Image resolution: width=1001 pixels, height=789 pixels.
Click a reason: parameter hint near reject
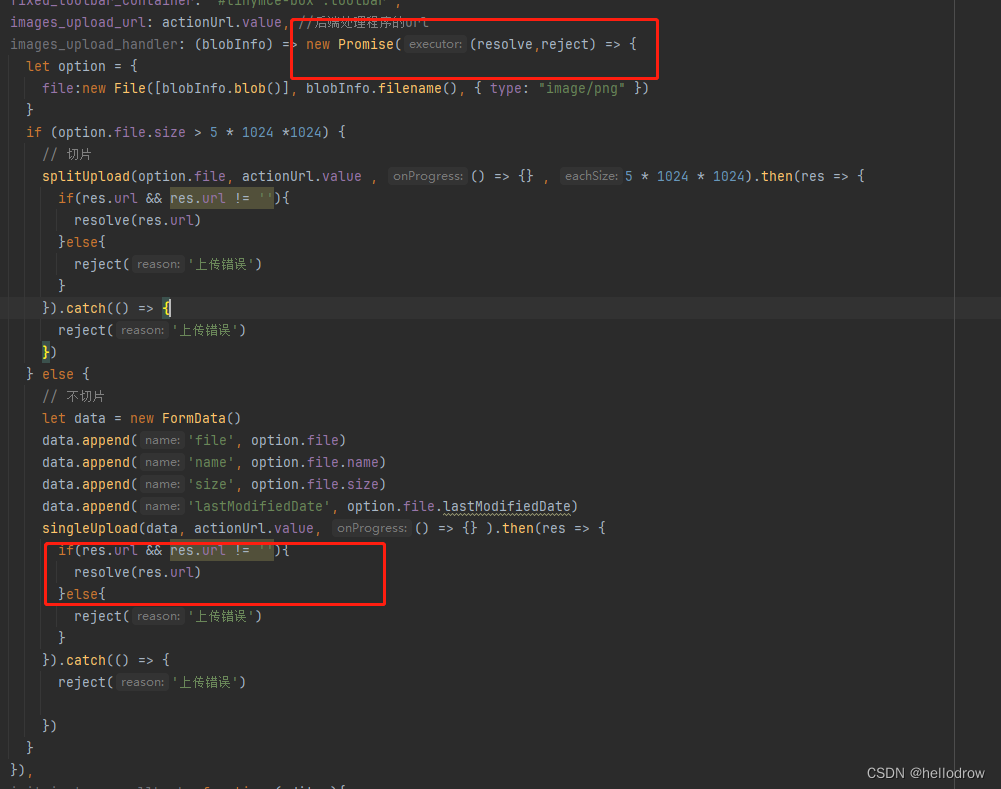(157, 264)
